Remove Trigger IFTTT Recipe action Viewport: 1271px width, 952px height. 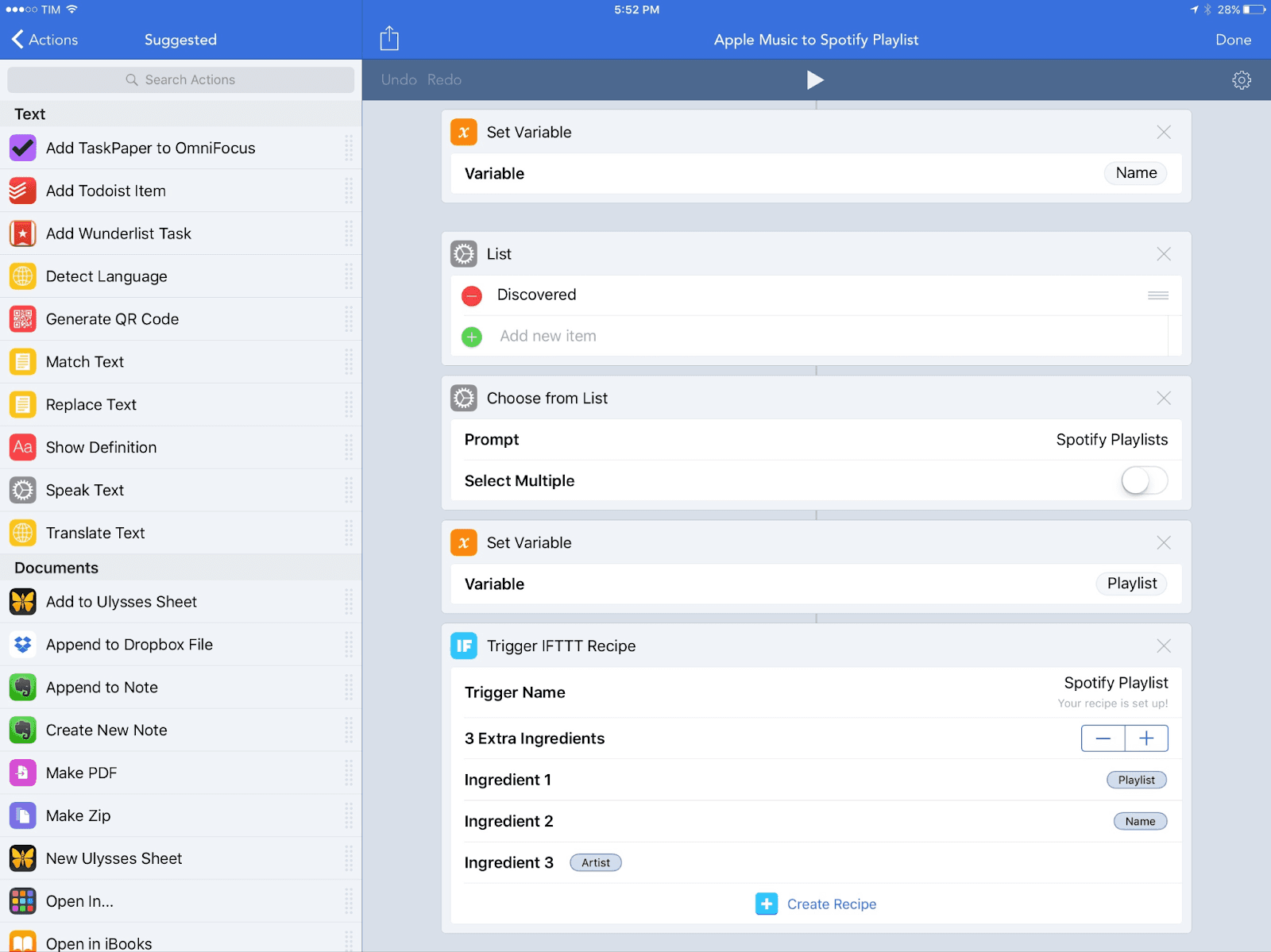[1164, 646]
